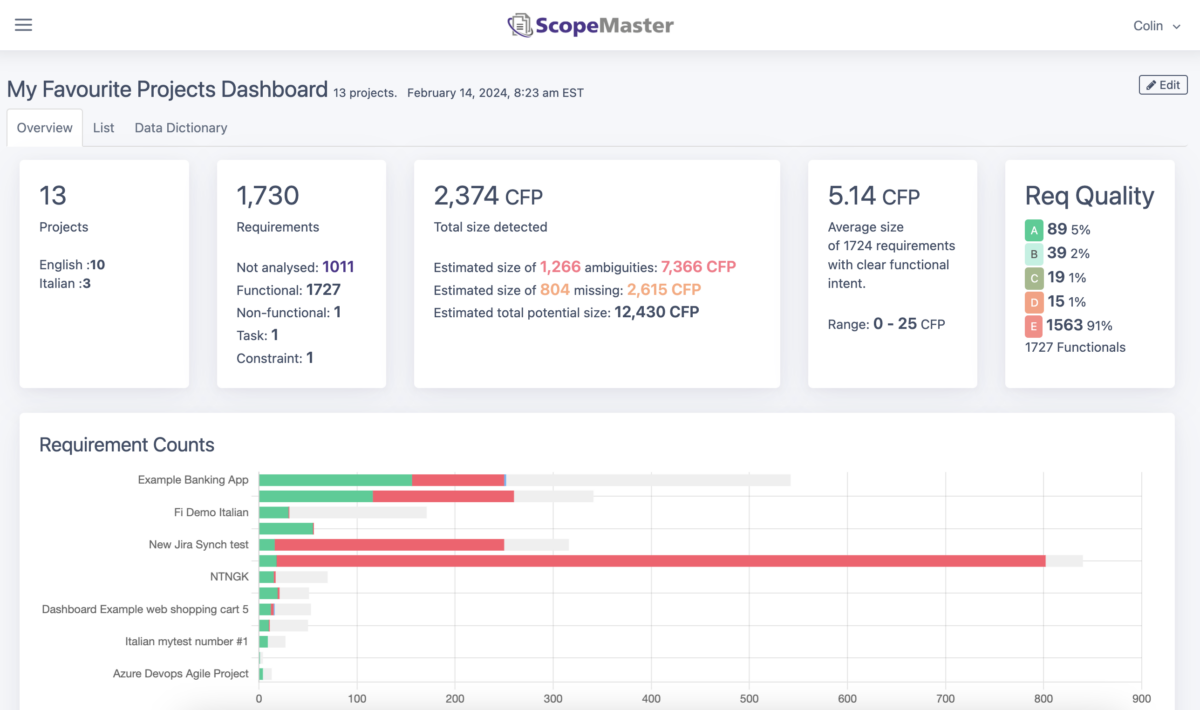Open the Data Dictionary tab

[180, 128]
